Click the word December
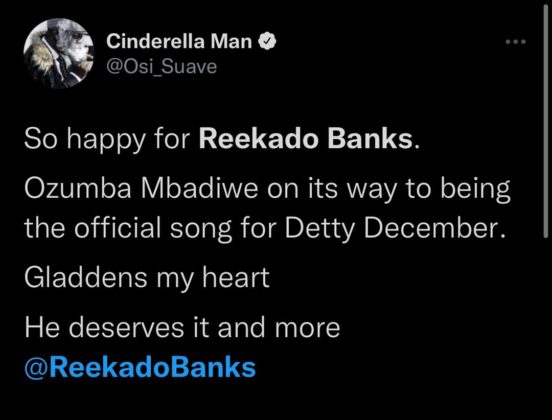The image size is (552, 420). [432, 227]
